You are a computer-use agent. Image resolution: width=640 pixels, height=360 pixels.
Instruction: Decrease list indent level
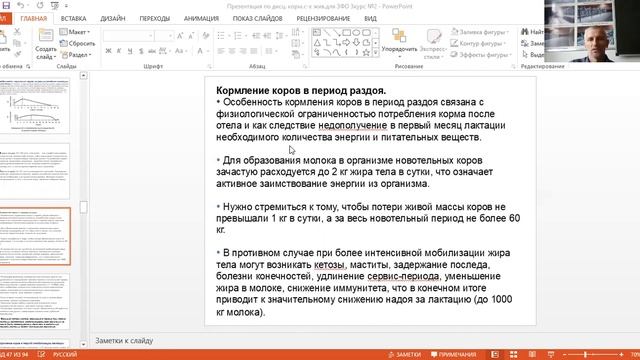pos(256,36)
